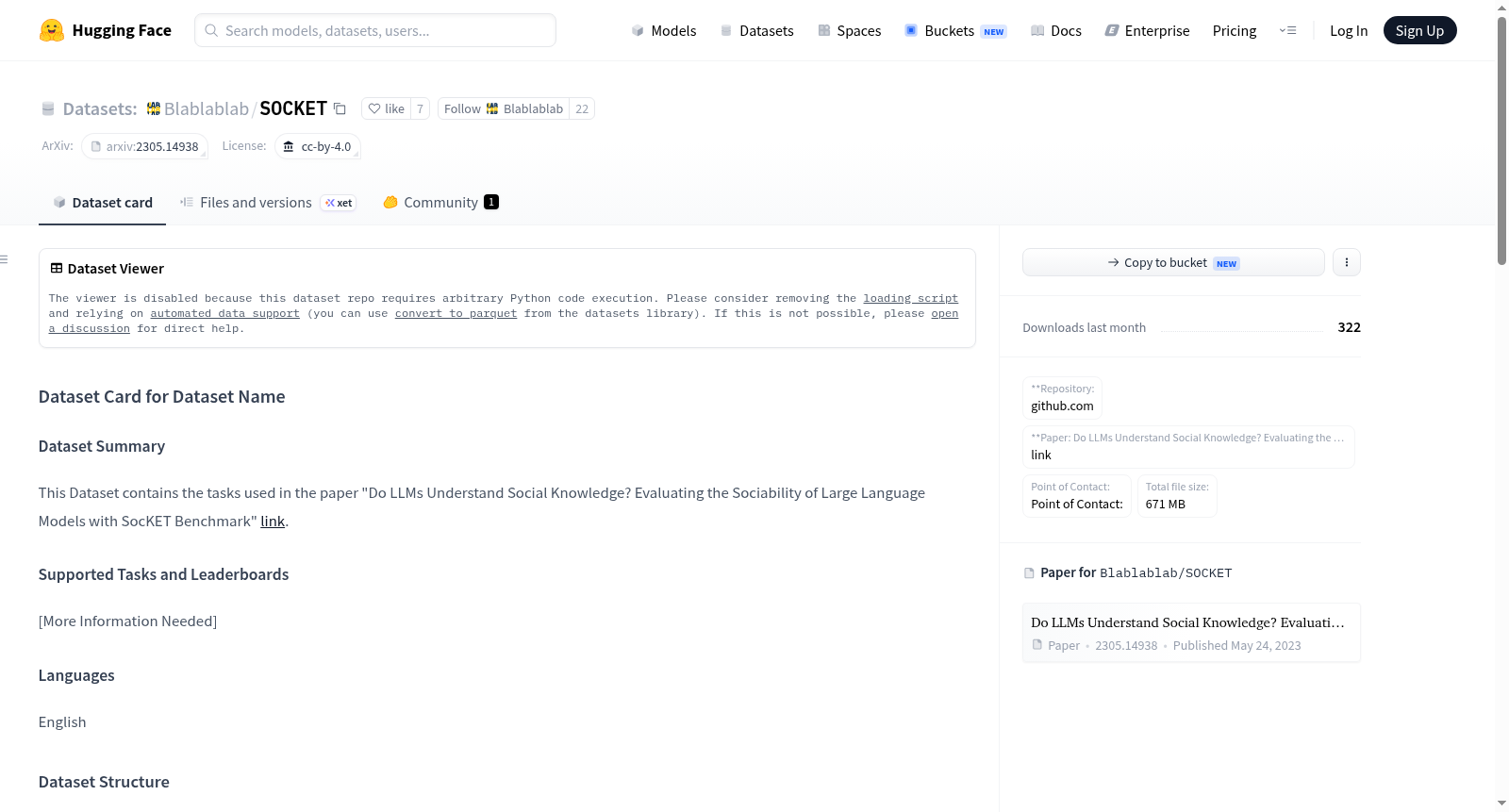Click the Datasets: breadcrumb link
Screen dimensions: 1509x812
click(100, 109)
